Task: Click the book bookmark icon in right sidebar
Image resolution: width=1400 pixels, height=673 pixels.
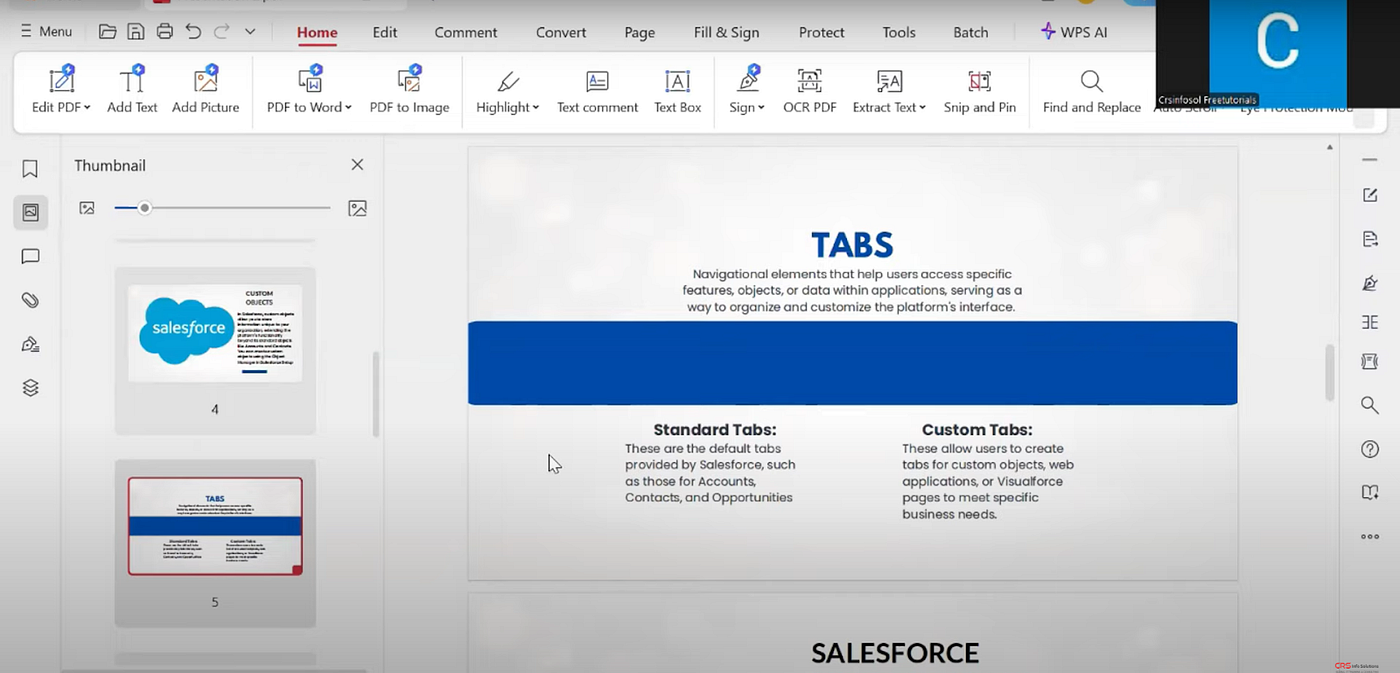Action: tap(1370, 492)
